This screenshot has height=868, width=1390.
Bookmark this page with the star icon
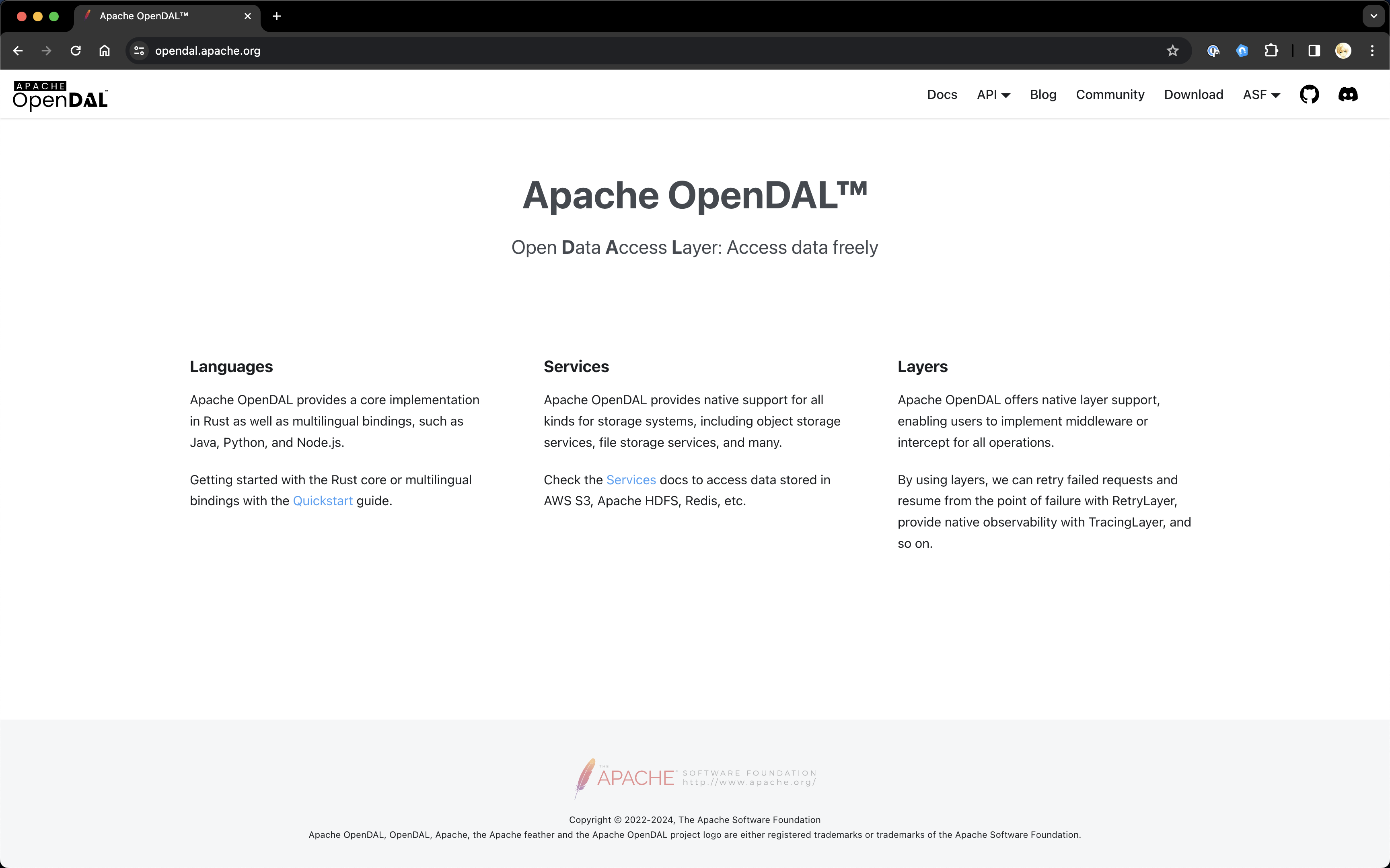pyautogui.click(x=1172, y=51)
